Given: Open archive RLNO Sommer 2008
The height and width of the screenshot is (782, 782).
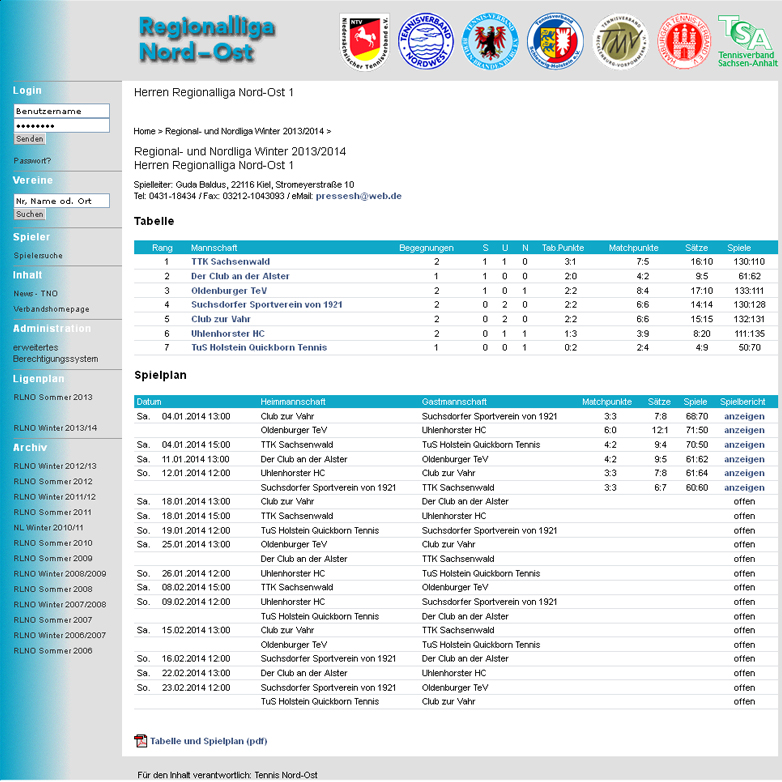Looking at the screenshot, I should pos(53,589).
